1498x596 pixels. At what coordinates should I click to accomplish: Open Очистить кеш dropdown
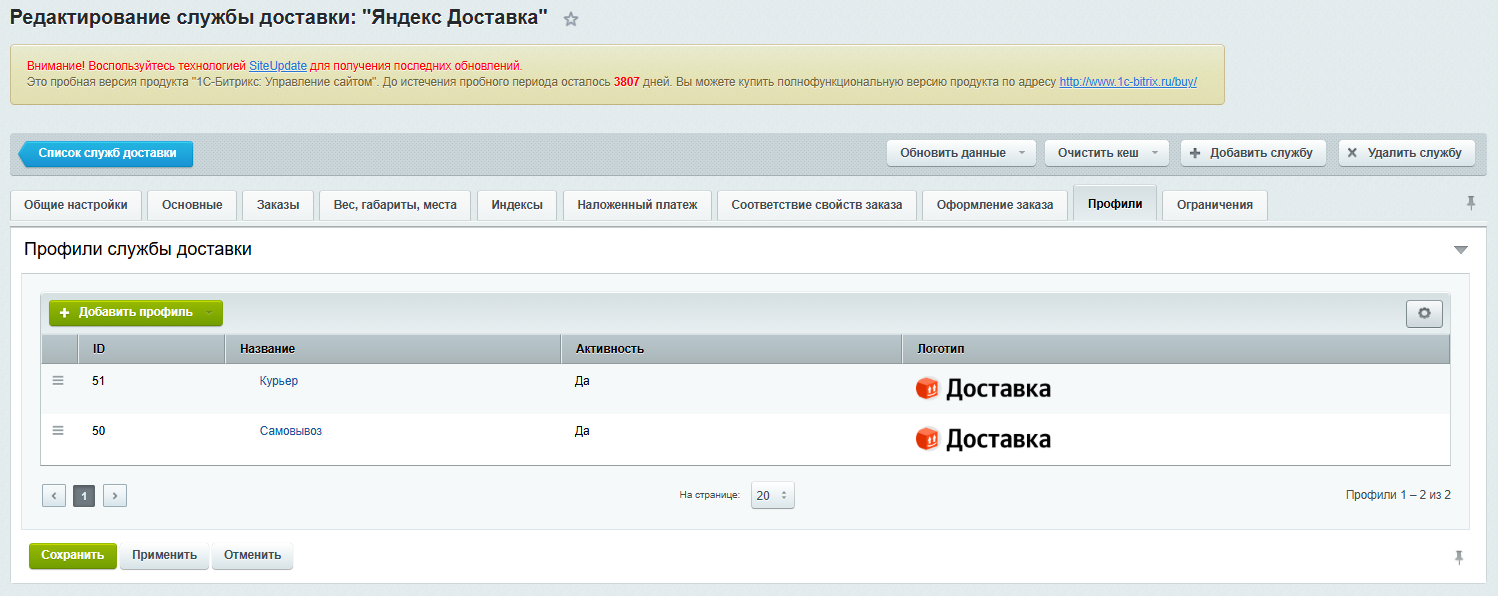tap(1107, 153)
